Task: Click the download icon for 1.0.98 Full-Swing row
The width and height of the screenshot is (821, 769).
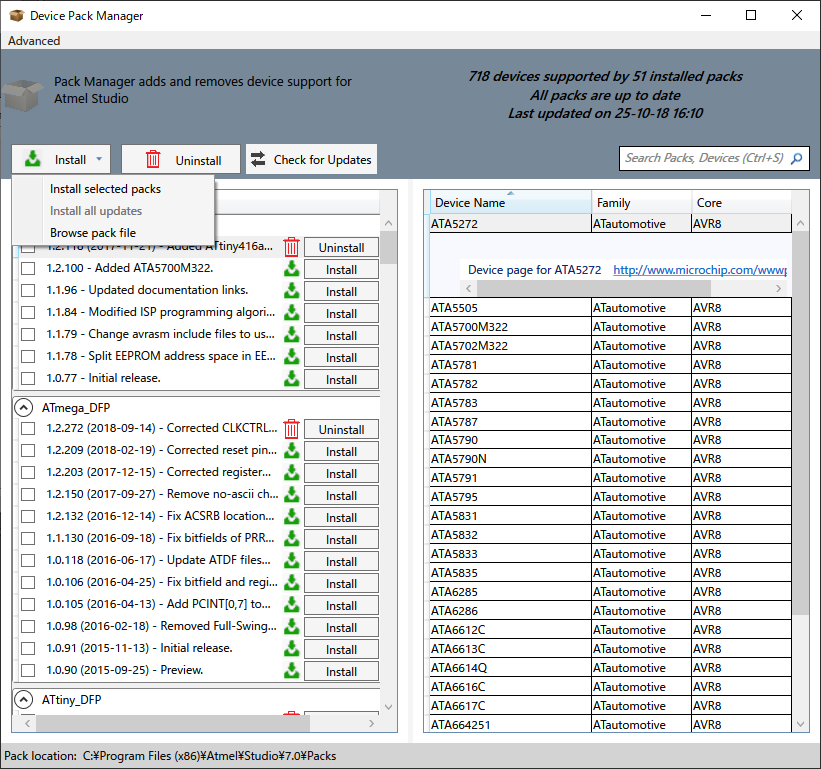Action: point(292,627)
